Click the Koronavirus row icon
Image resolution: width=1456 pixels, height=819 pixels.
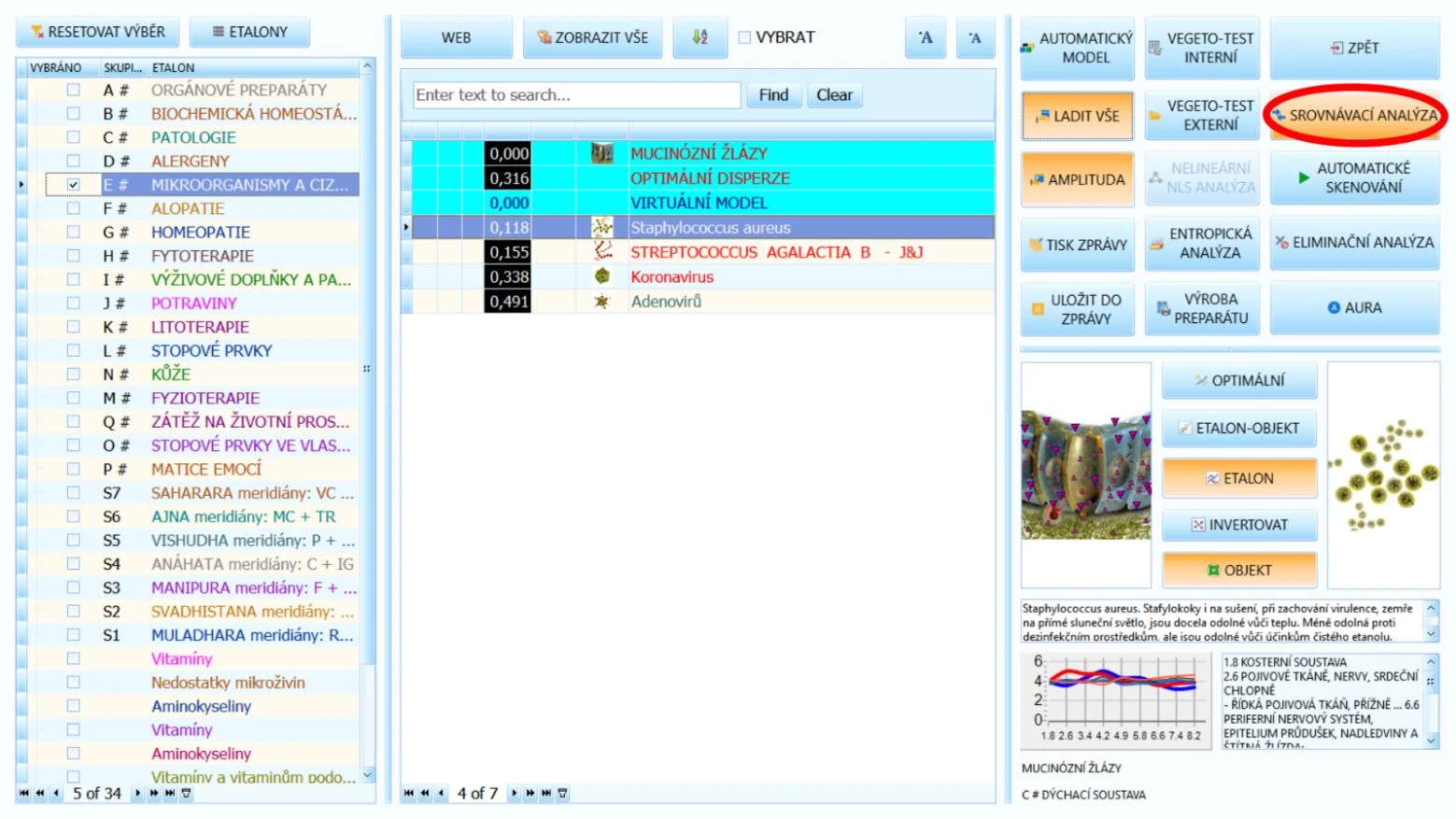(x=602, y=276)
